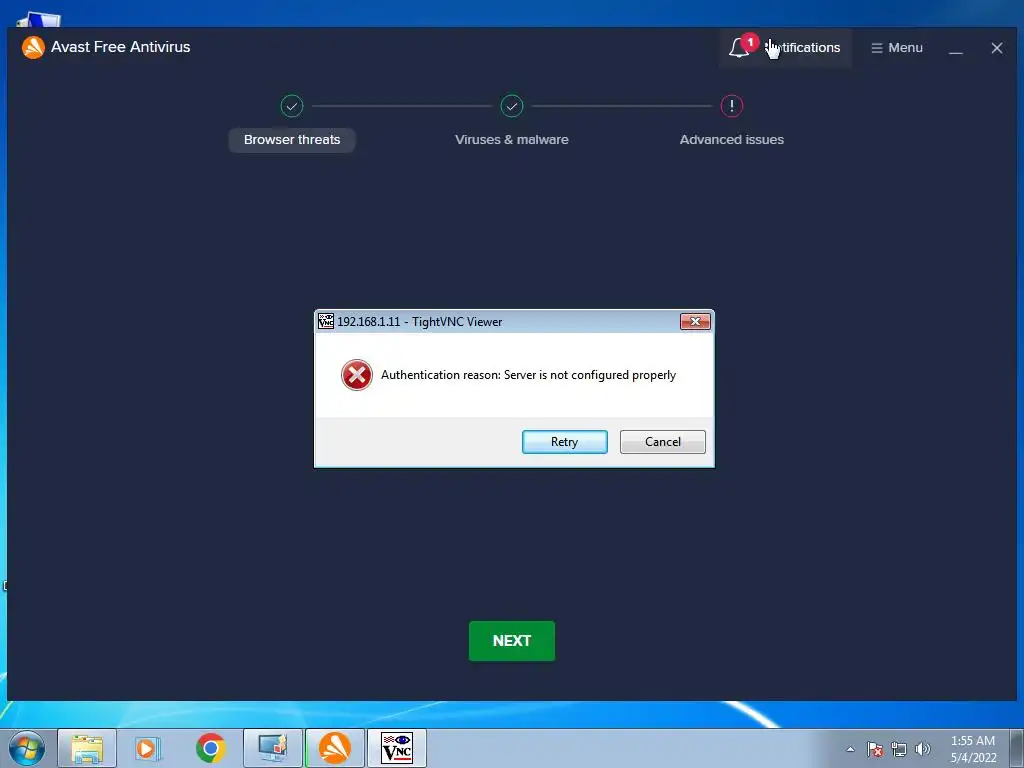
Task: Show hidden system tray icons
Action: (850, 749)
